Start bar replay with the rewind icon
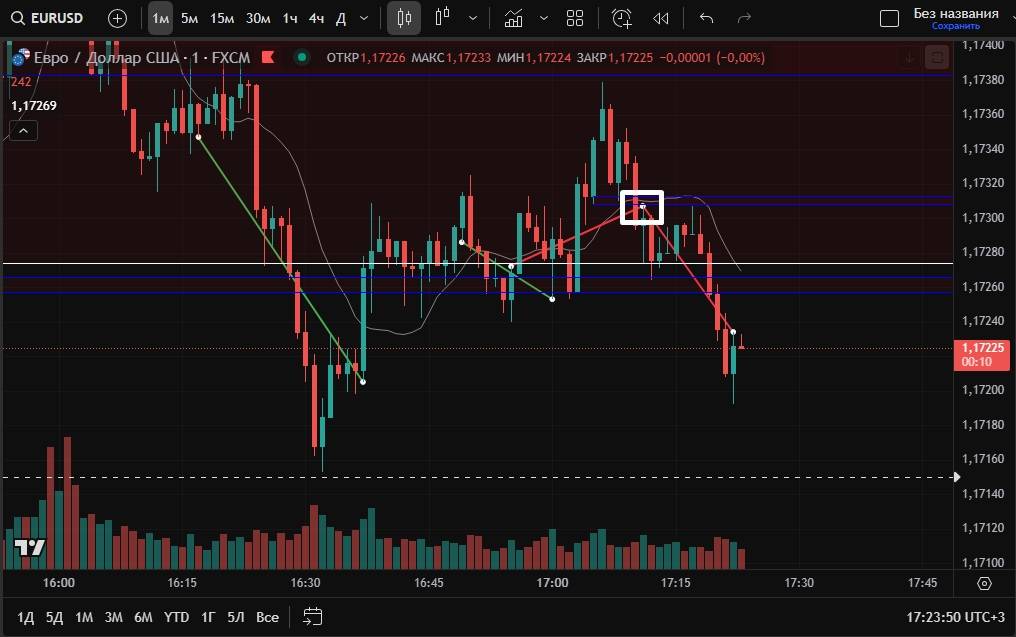 (660, 18)
